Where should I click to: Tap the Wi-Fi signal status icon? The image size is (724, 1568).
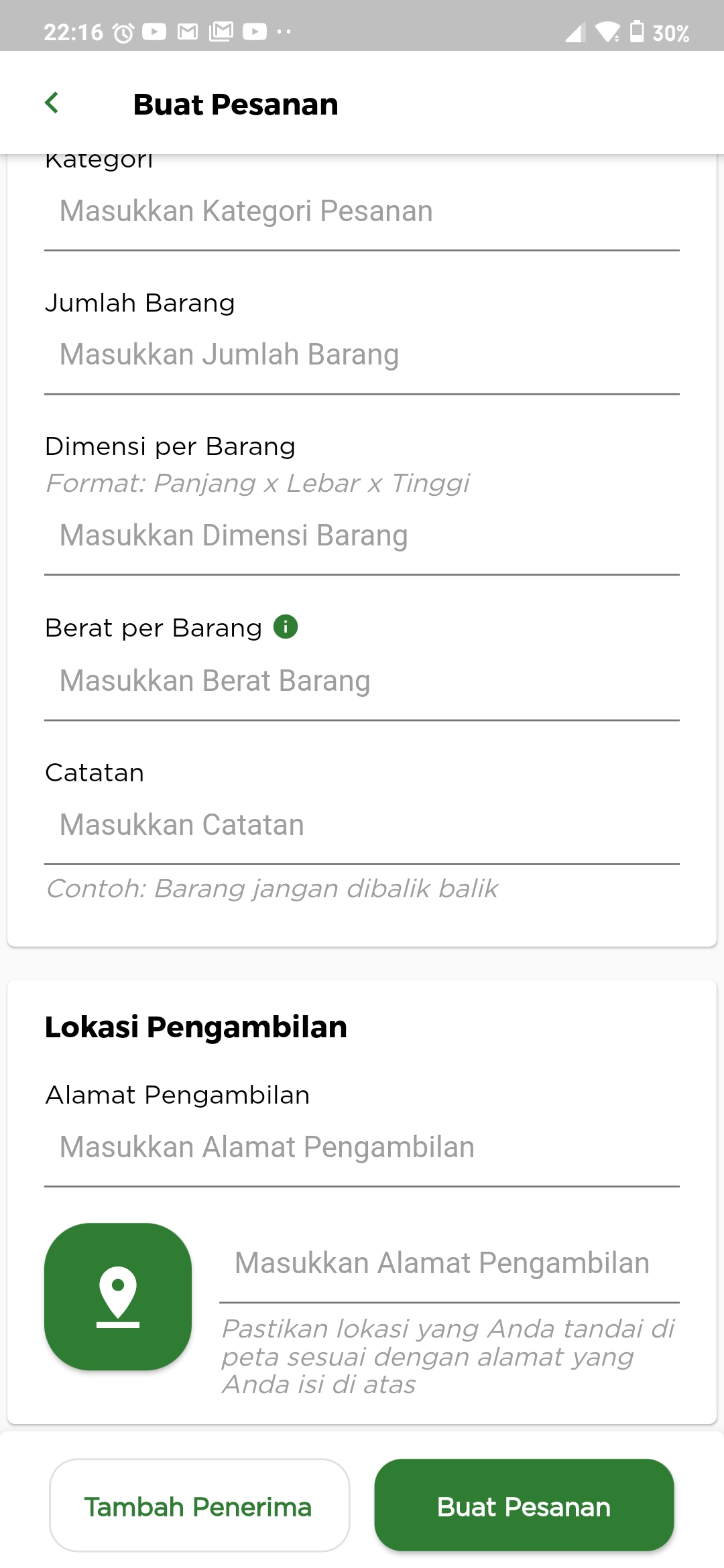pyautogui.click(x=607, y=31)
